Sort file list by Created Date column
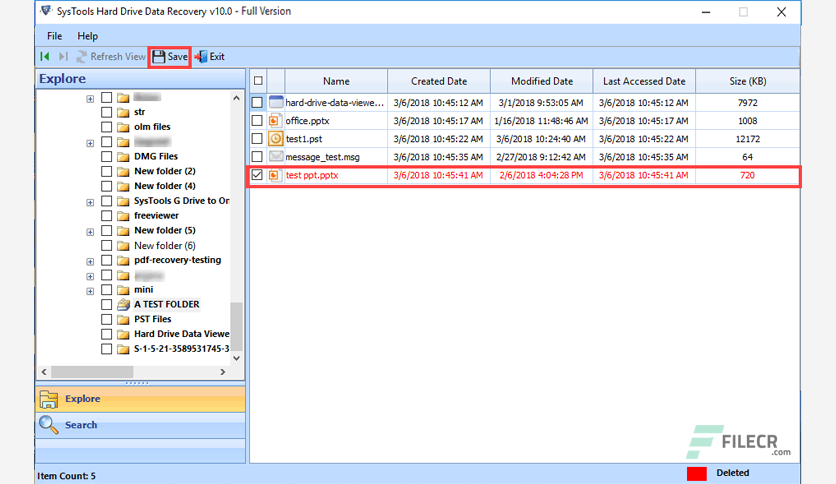The width and height of the screenshot is (836, 484). [439, 81]
